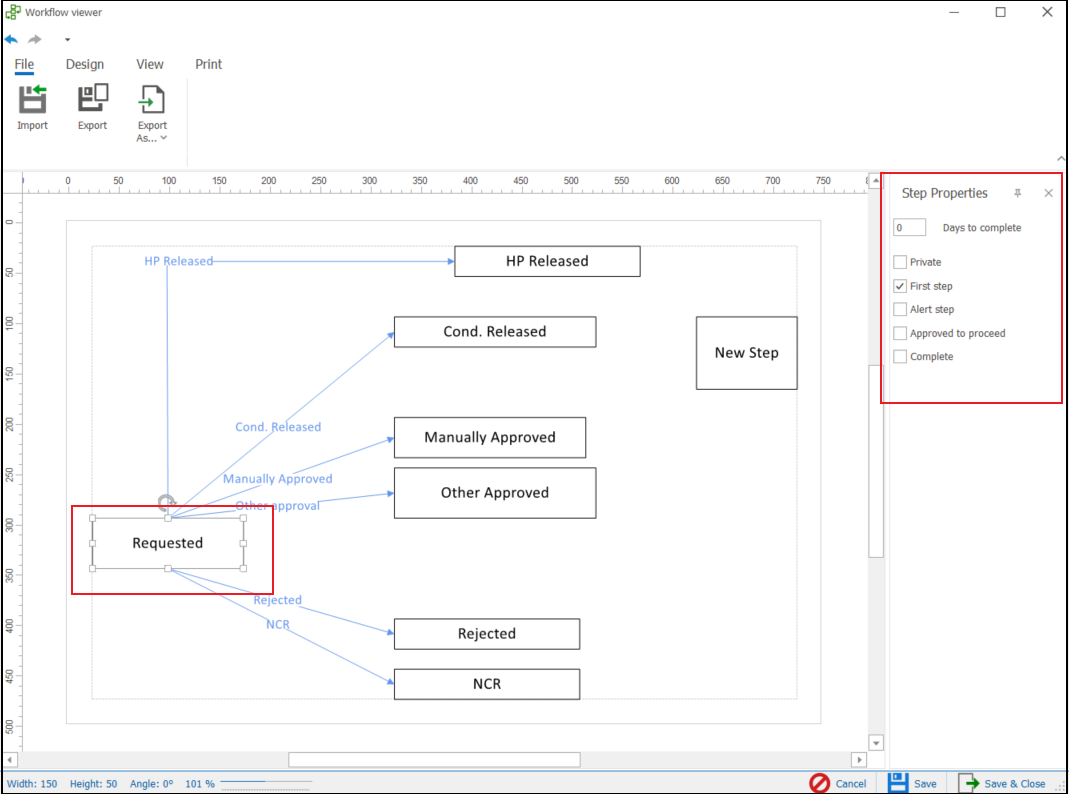Click the Manually Approved transition label
The width and height of the screenshot is (1069, 794).
point(277,478)
